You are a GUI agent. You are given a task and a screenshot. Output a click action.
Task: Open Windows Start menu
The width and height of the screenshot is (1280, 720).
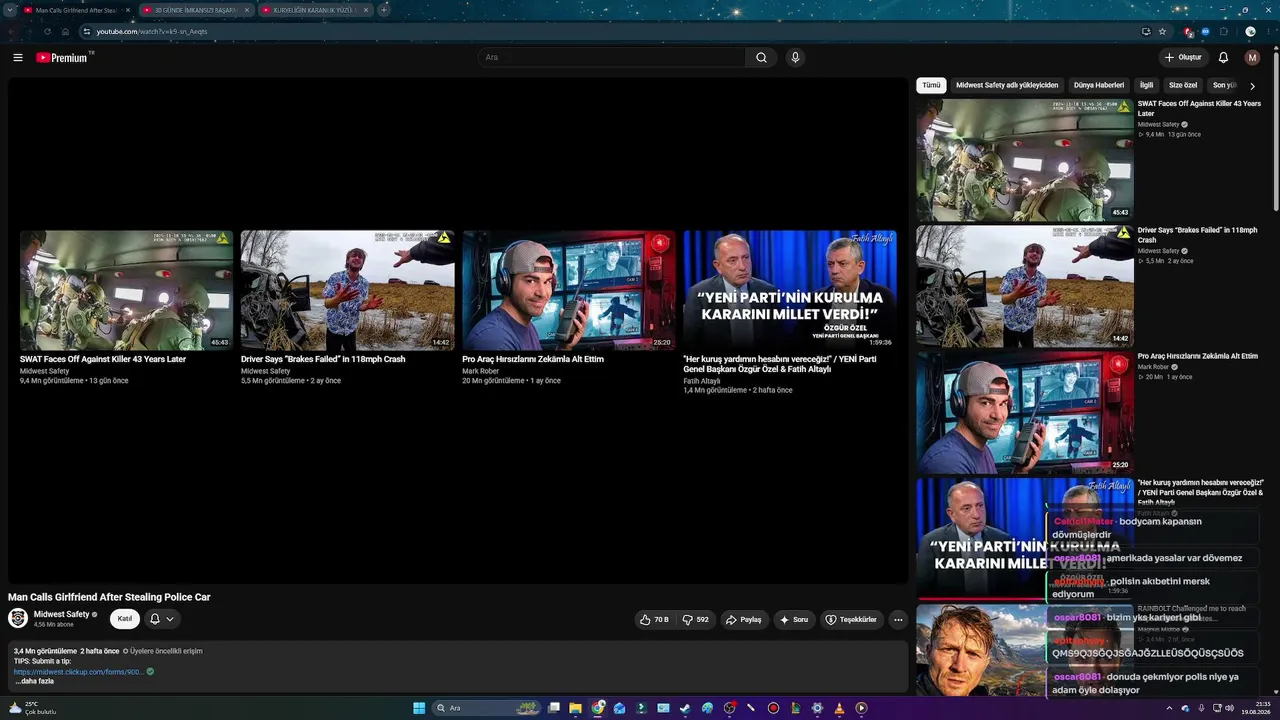pos(419,708)
